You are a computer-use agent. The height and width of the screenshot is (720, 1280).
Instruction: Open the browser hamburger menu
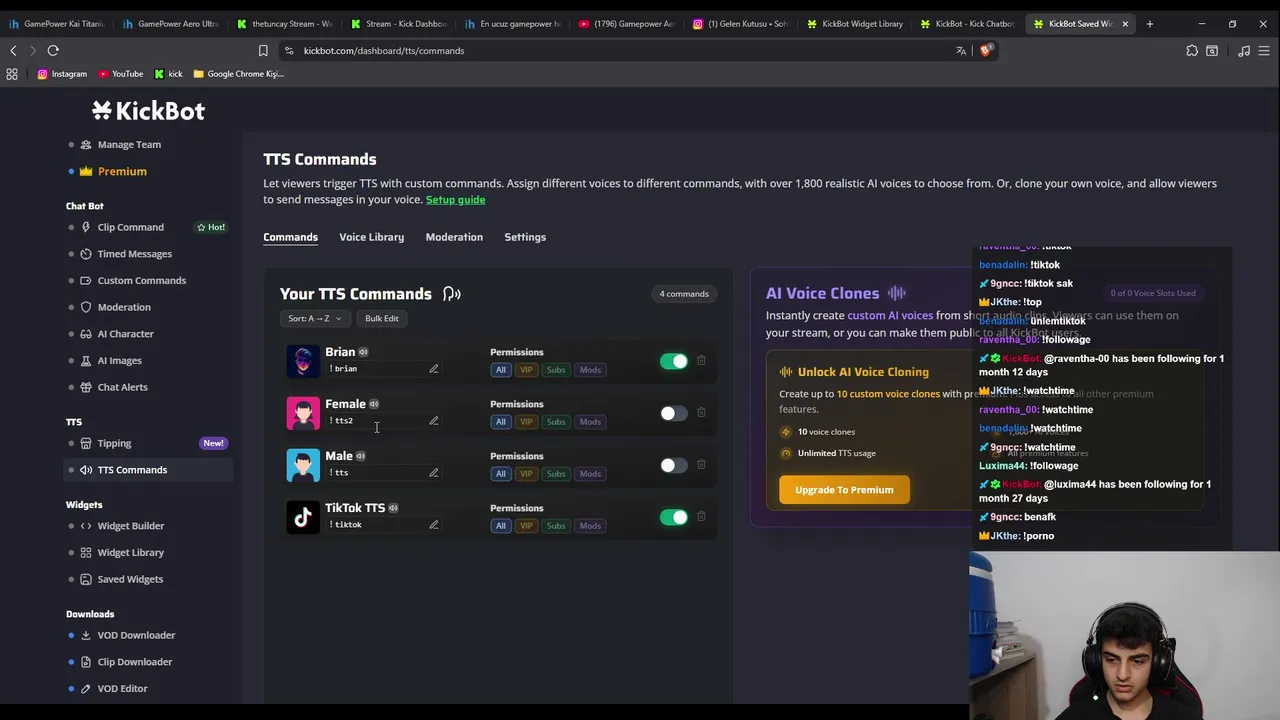pos(1265,50)
